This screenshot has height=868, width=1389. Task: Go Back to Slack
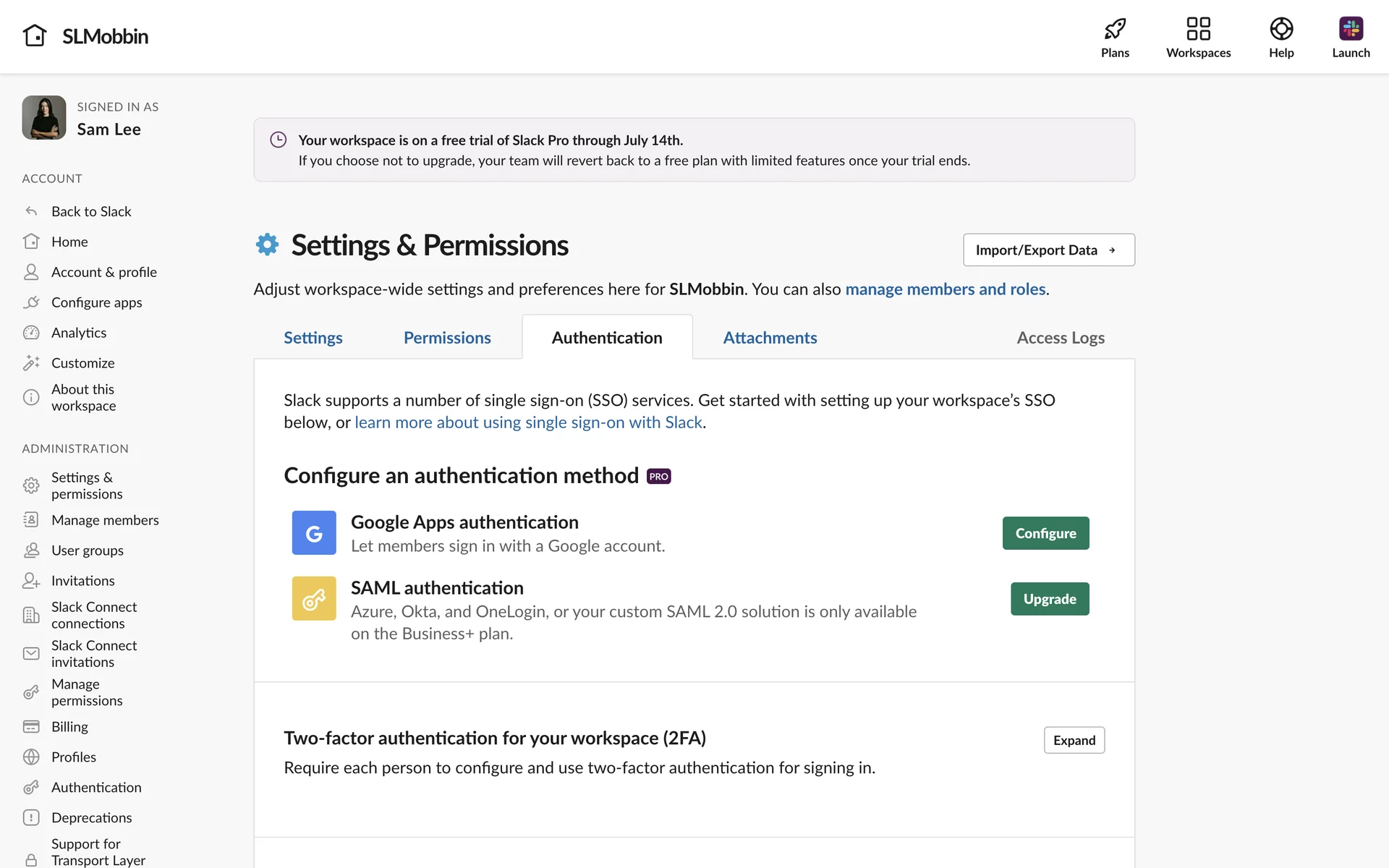91,211
